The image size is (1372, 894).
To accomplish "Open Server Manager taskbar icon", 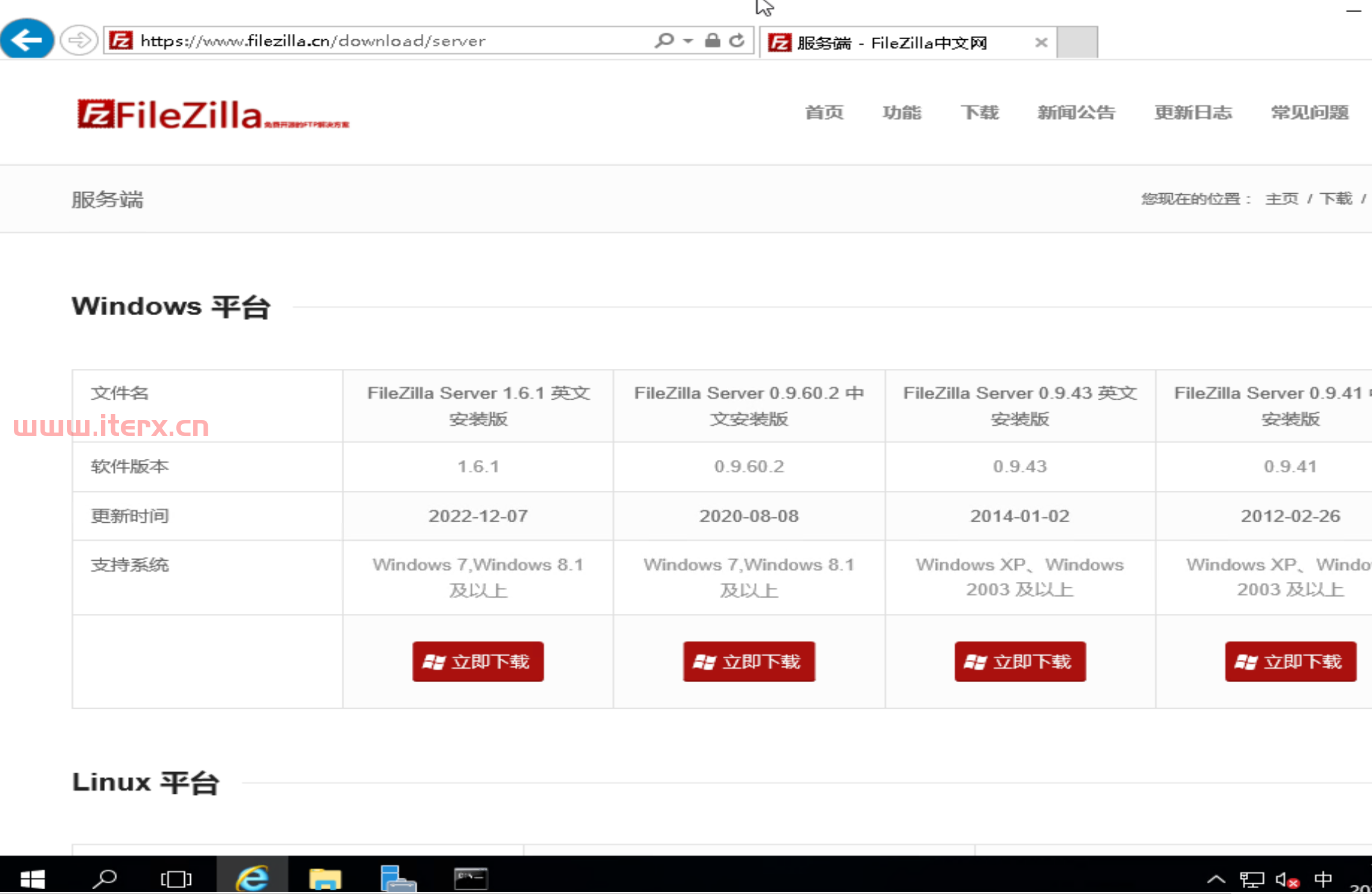I will point(398,878).
